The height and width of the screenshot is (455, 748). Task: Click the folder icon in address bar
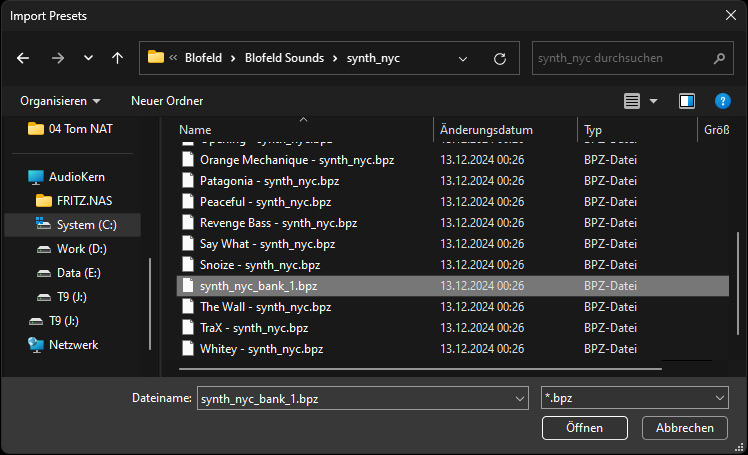156,58
